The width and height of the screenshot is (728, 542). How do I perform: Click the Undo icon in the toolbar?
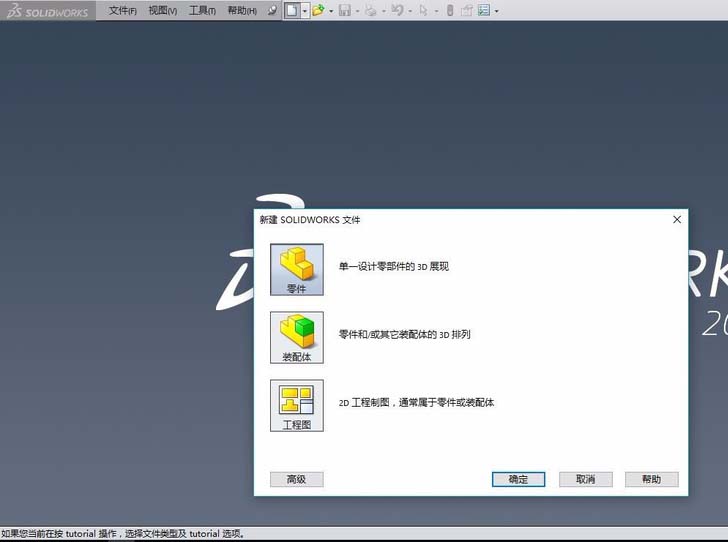point(397,10)
